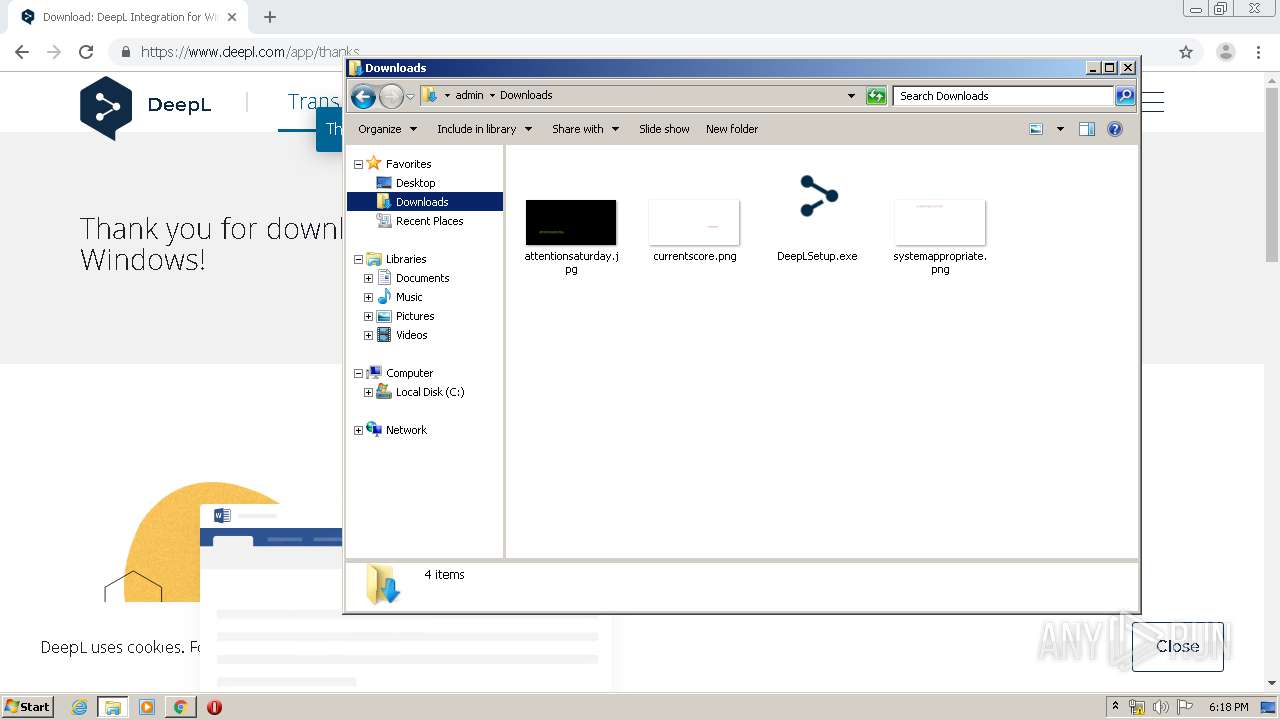Viewport: 1280px width, 720px height.
Task: Click the Action Center flag tray icon
Action: tap(1184, 707)
